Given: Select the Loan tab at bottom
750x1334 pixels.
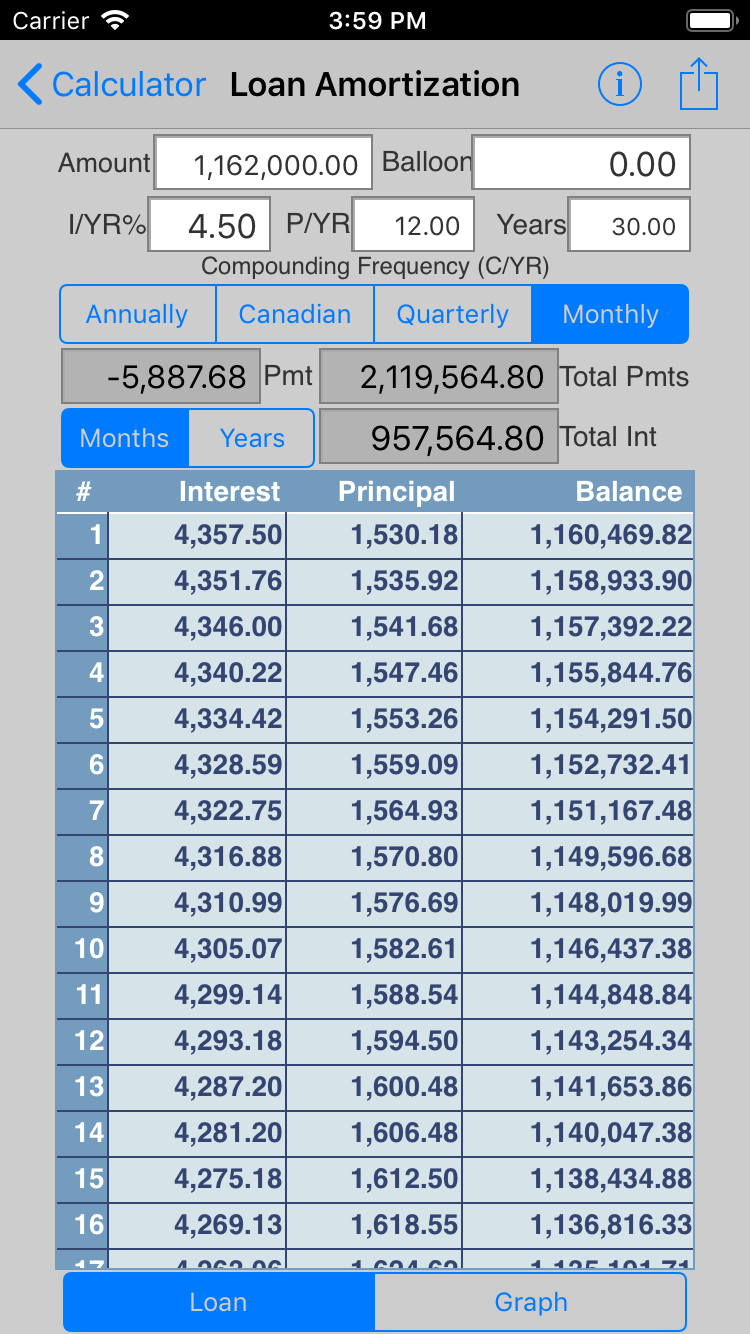Looking at the screenshot, I should 219,1302.
